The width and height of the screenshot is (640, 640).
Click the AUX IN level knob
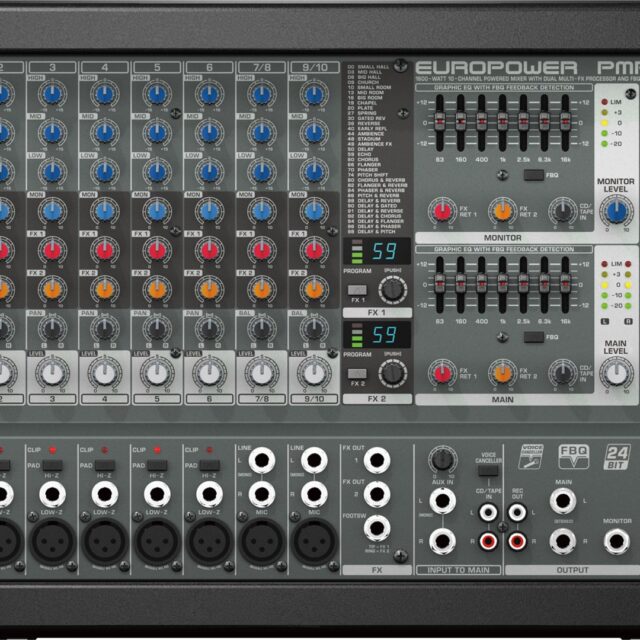click(440, 459)
